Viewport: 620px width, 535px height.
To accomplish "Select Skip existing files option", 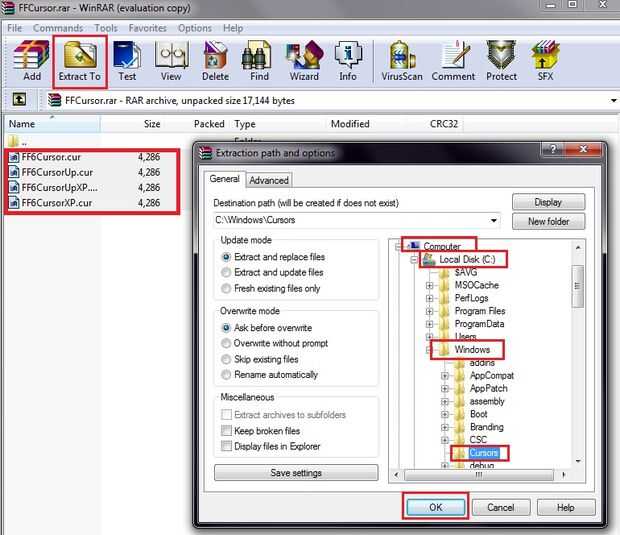I will 225,359.
